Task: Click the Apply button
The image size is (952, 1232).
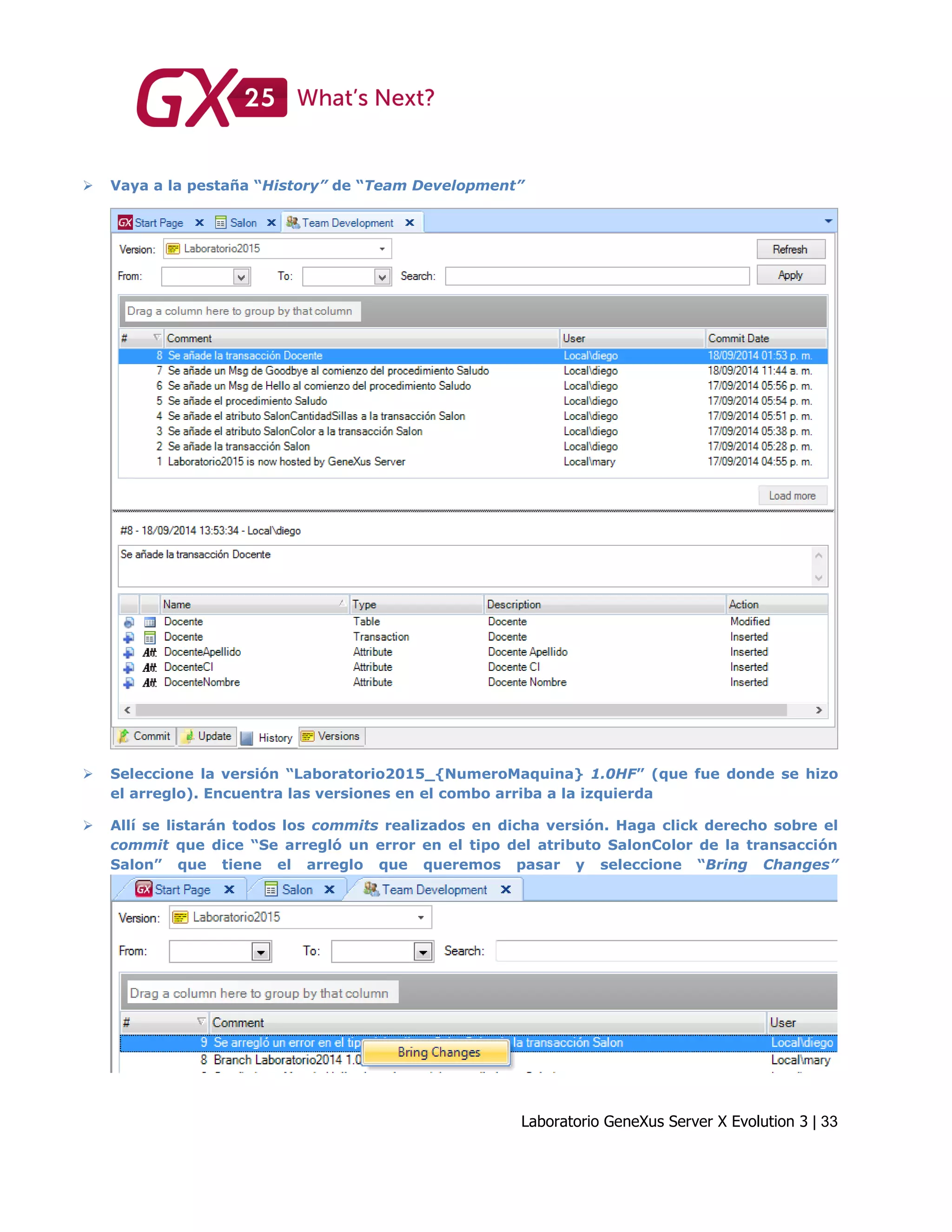Action: click(791, 275)
